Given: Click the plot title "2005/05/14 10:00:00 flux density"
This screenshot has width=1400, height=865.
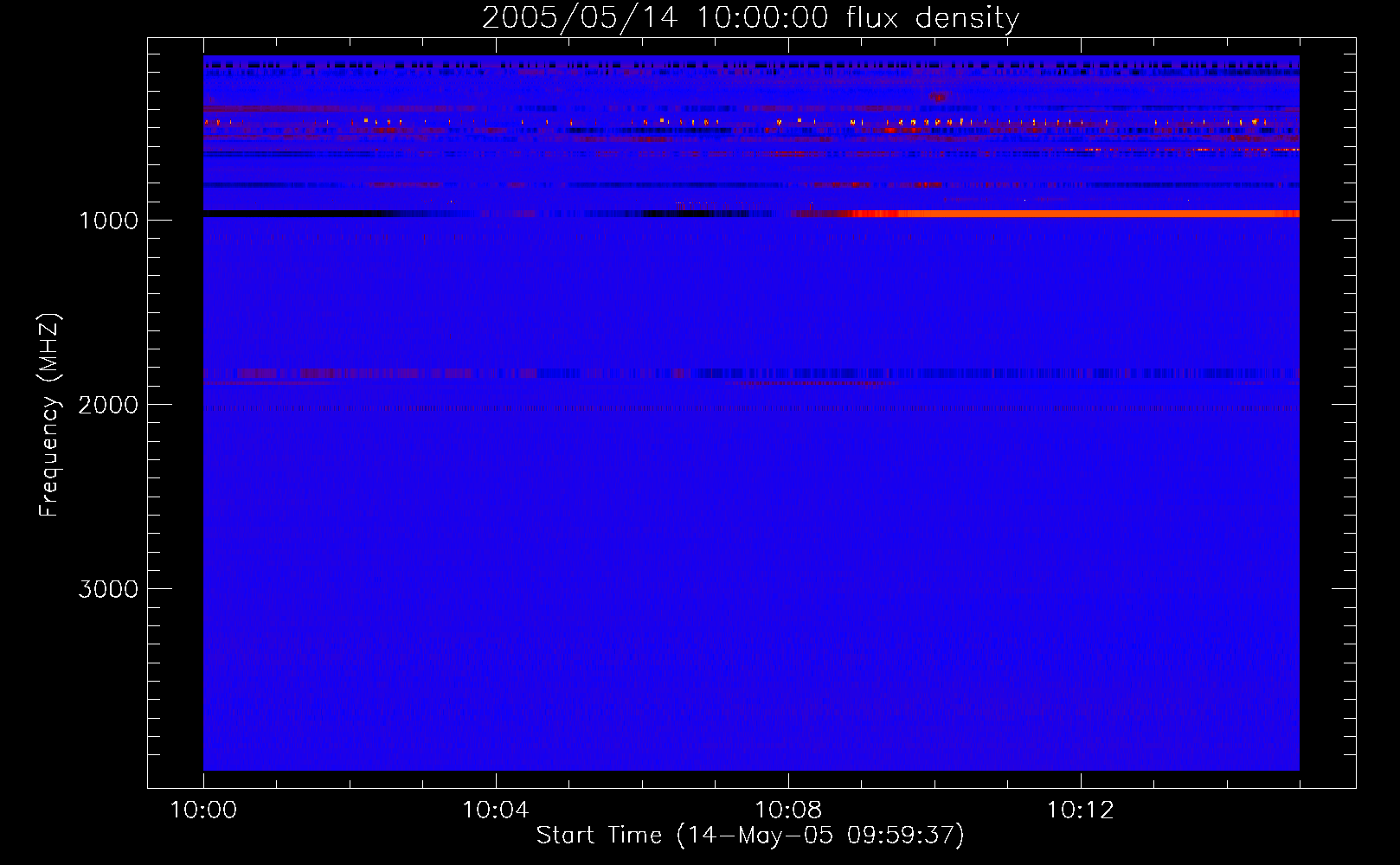Looking at the screenshot, I should (x=750, y=18).
